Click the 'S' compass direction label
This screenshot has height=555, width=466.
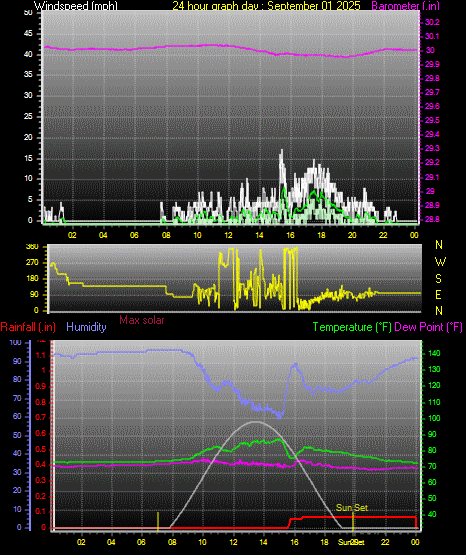pos(438,279)
